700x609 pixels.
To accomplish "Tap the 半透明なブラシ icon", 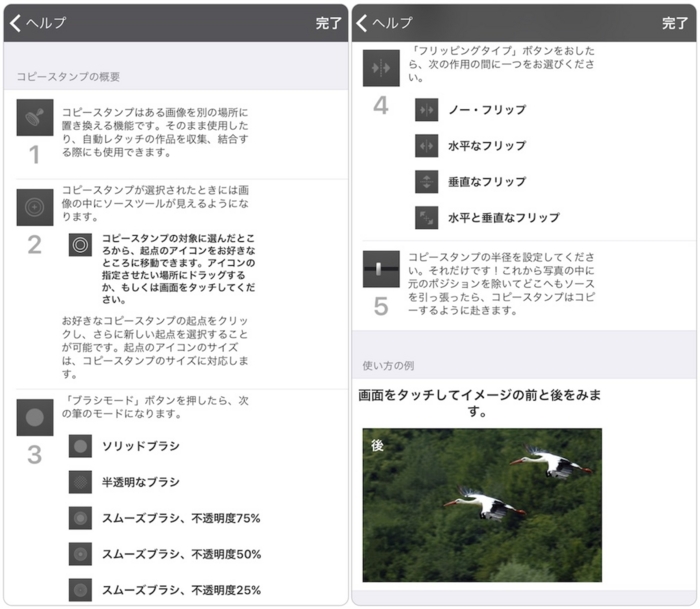I will tap(80, 482).
